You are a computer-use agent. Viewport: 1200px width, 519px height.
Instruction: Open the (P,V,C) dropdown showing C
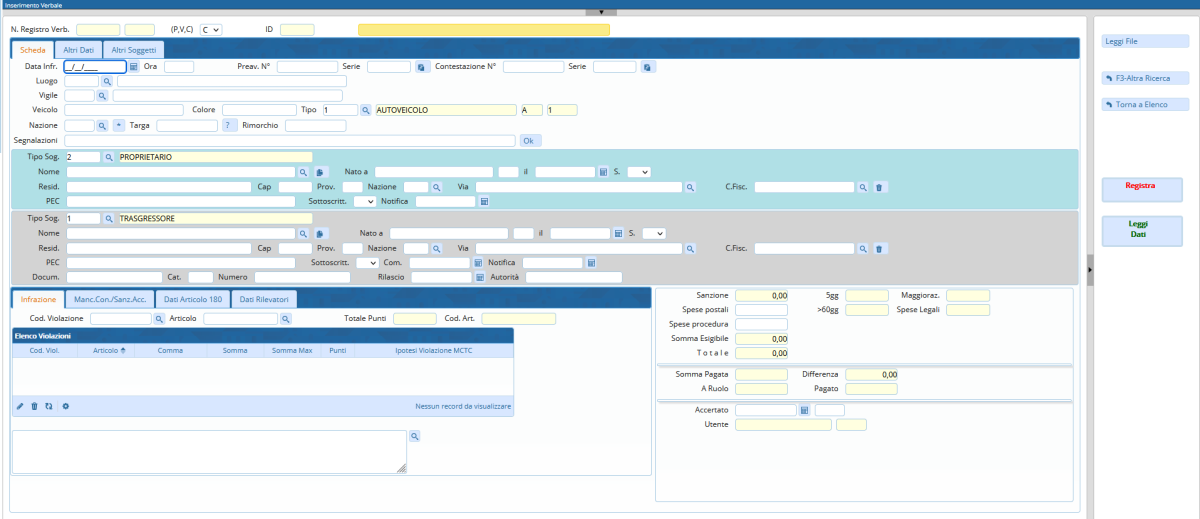211,30
